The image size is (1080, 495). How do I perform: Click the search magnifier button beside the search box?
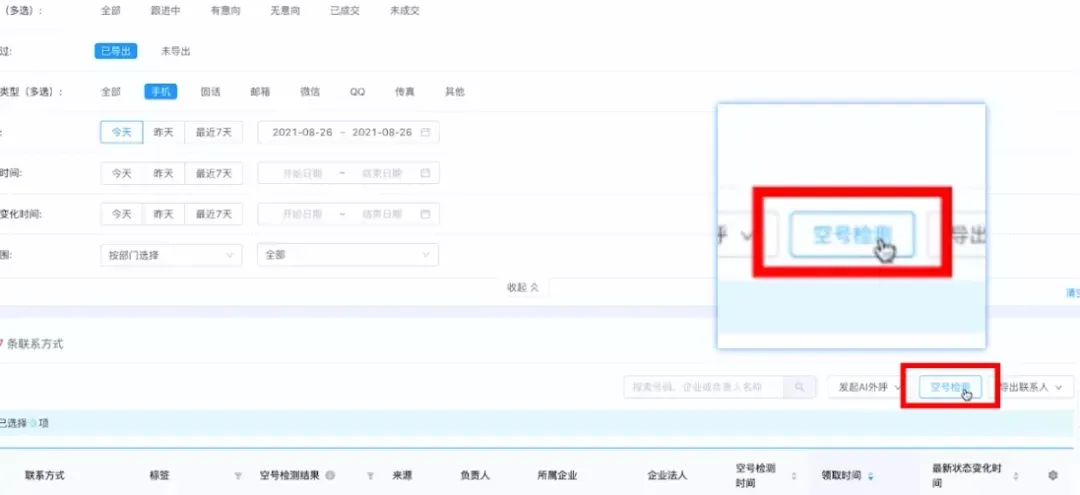coord(799,387)
